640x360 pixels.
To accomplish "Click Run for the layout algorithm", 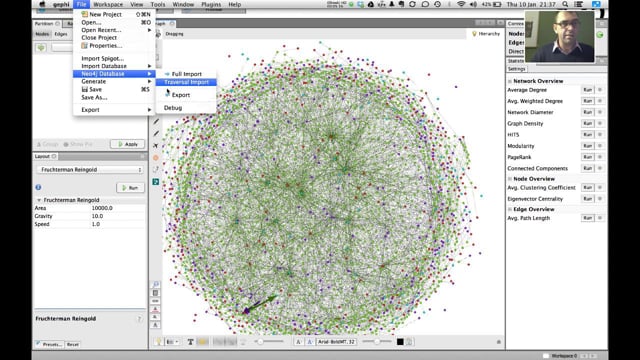I will coord(130,188).
